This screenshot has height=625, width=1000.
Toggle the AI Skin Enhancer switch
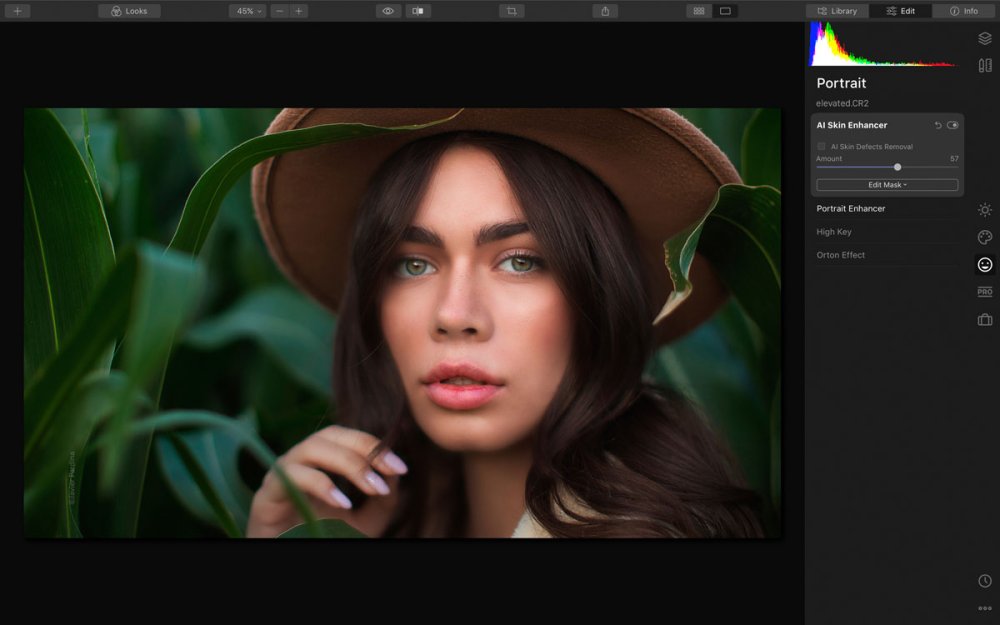[952, 125]
